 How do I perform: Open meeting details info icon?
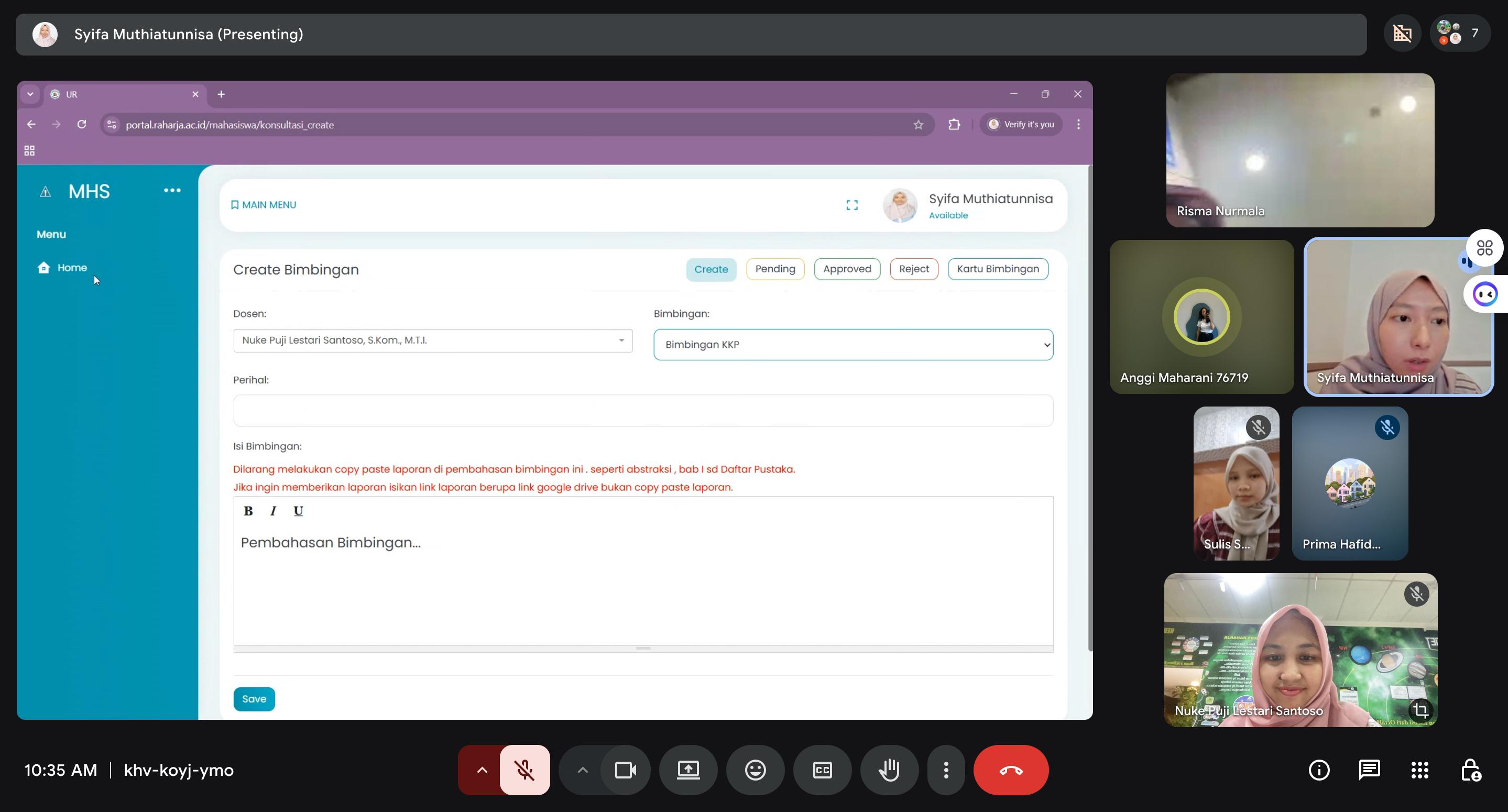pos(1319,770)
